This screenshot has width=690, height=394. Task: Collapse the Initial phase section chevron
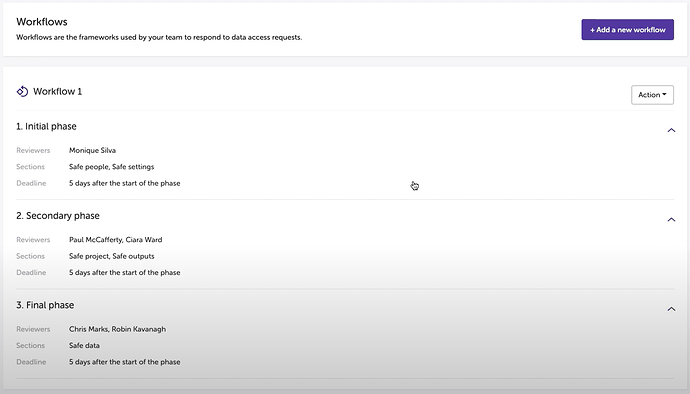pos(671,130)
